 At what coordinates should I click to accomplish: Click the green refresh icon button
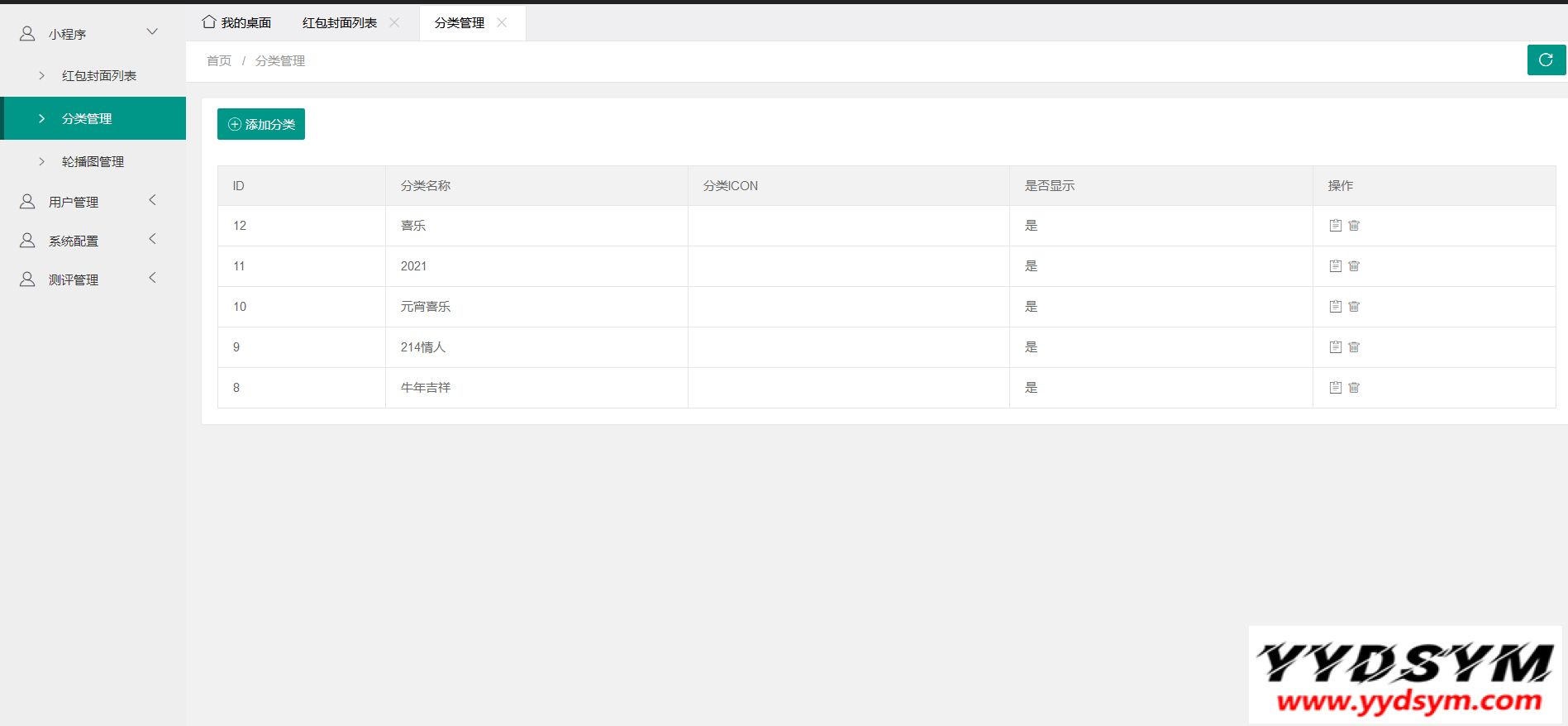[x=1545, y=60]
